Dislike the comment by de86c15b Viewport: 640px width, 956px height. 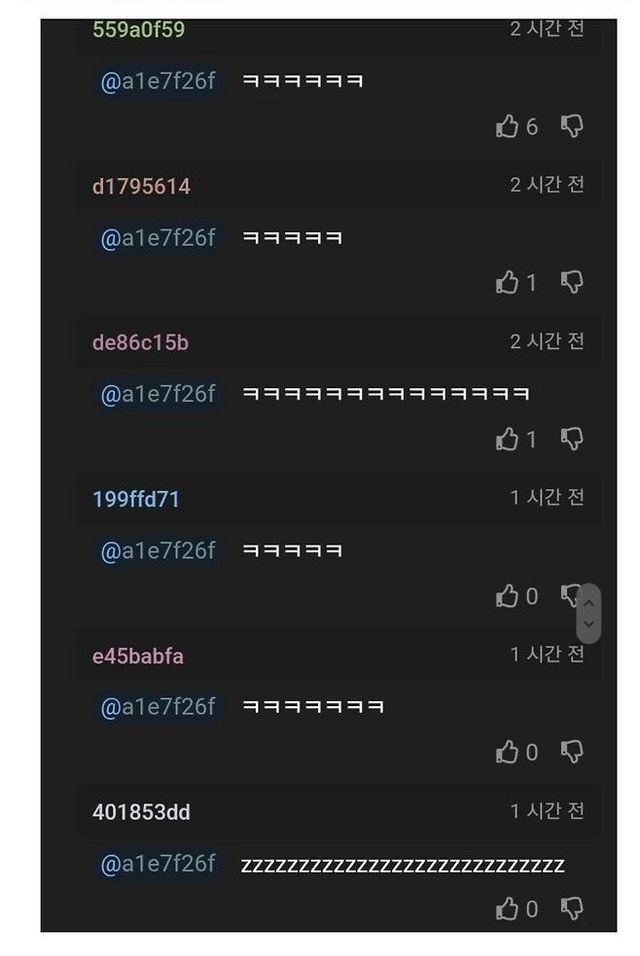(x=572, y=439)
